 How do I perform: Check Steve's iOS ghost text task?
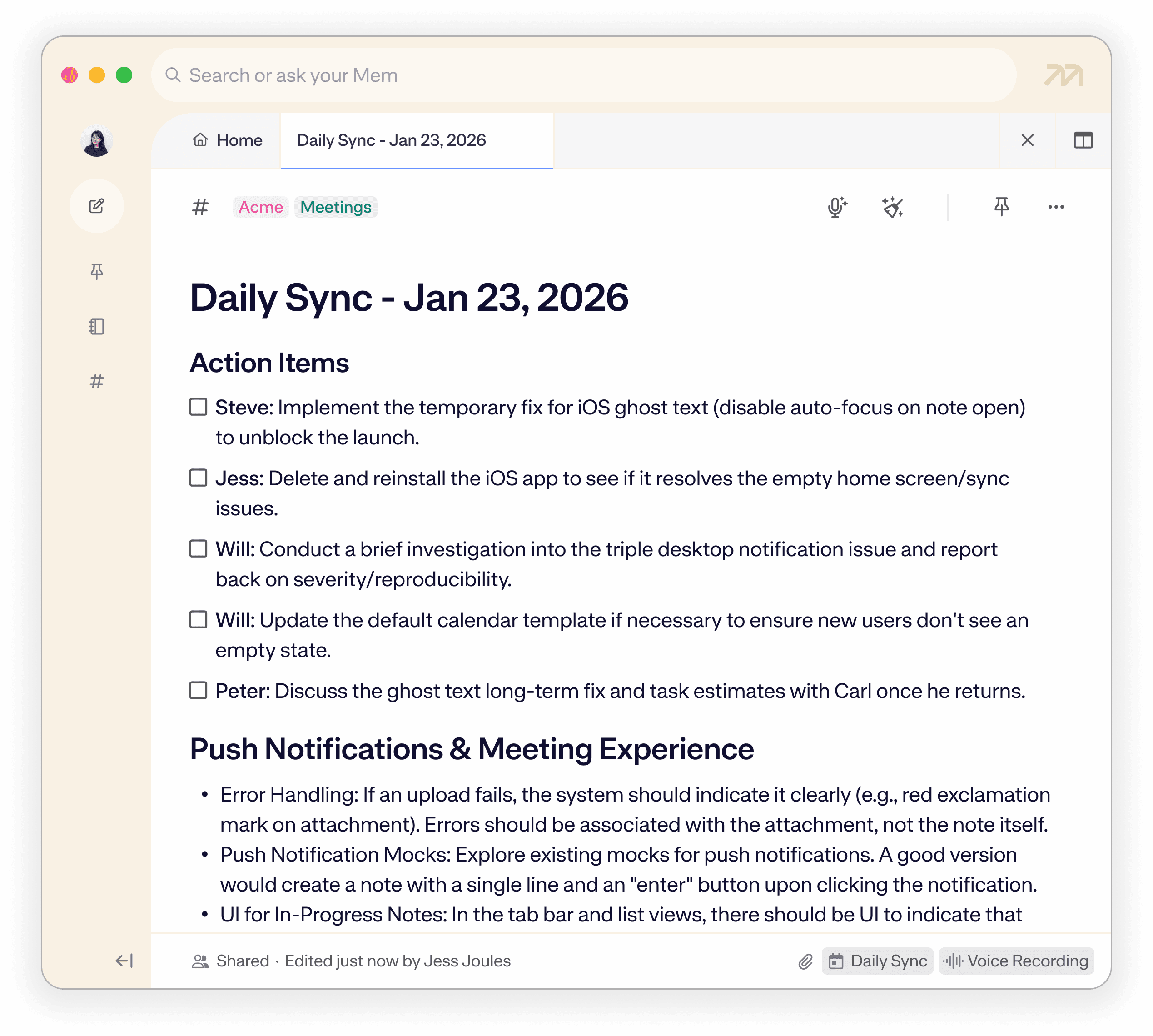pyautogui.click(x=198, y=407)
